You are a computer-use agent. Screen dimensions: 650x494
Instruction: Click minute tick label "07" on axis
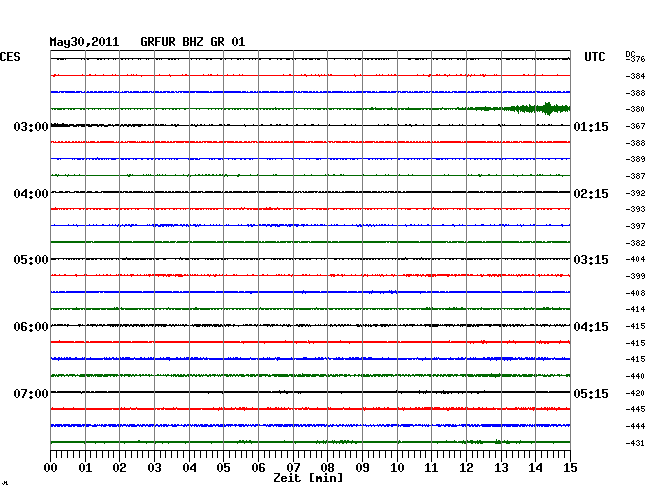[x=293, y=467]
